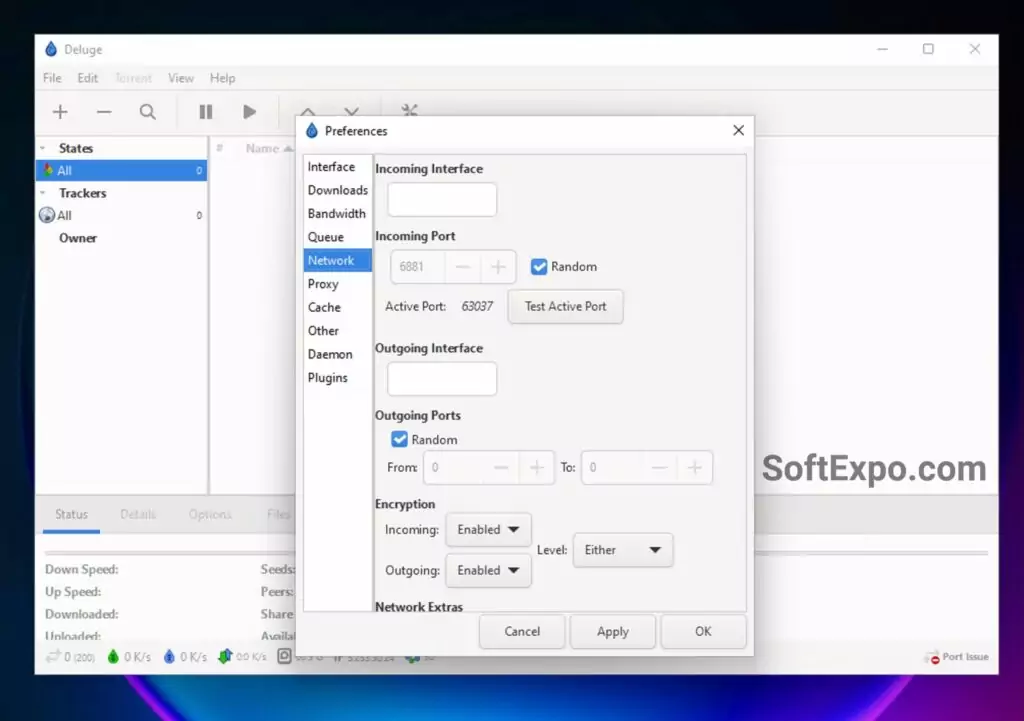Click the Test Active Port button

click(565, 307)
